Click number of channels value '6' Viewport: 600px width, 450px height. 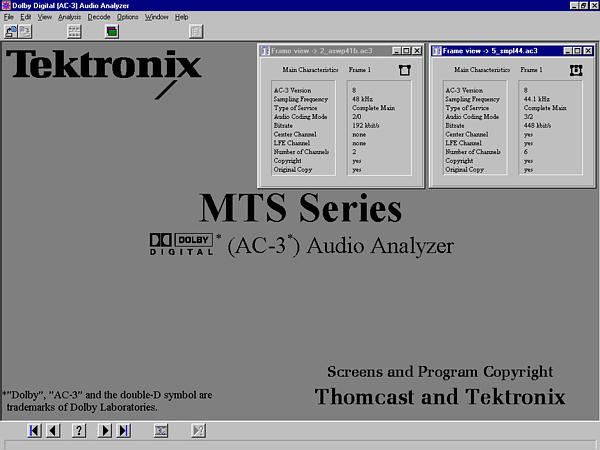coord(526,152)
